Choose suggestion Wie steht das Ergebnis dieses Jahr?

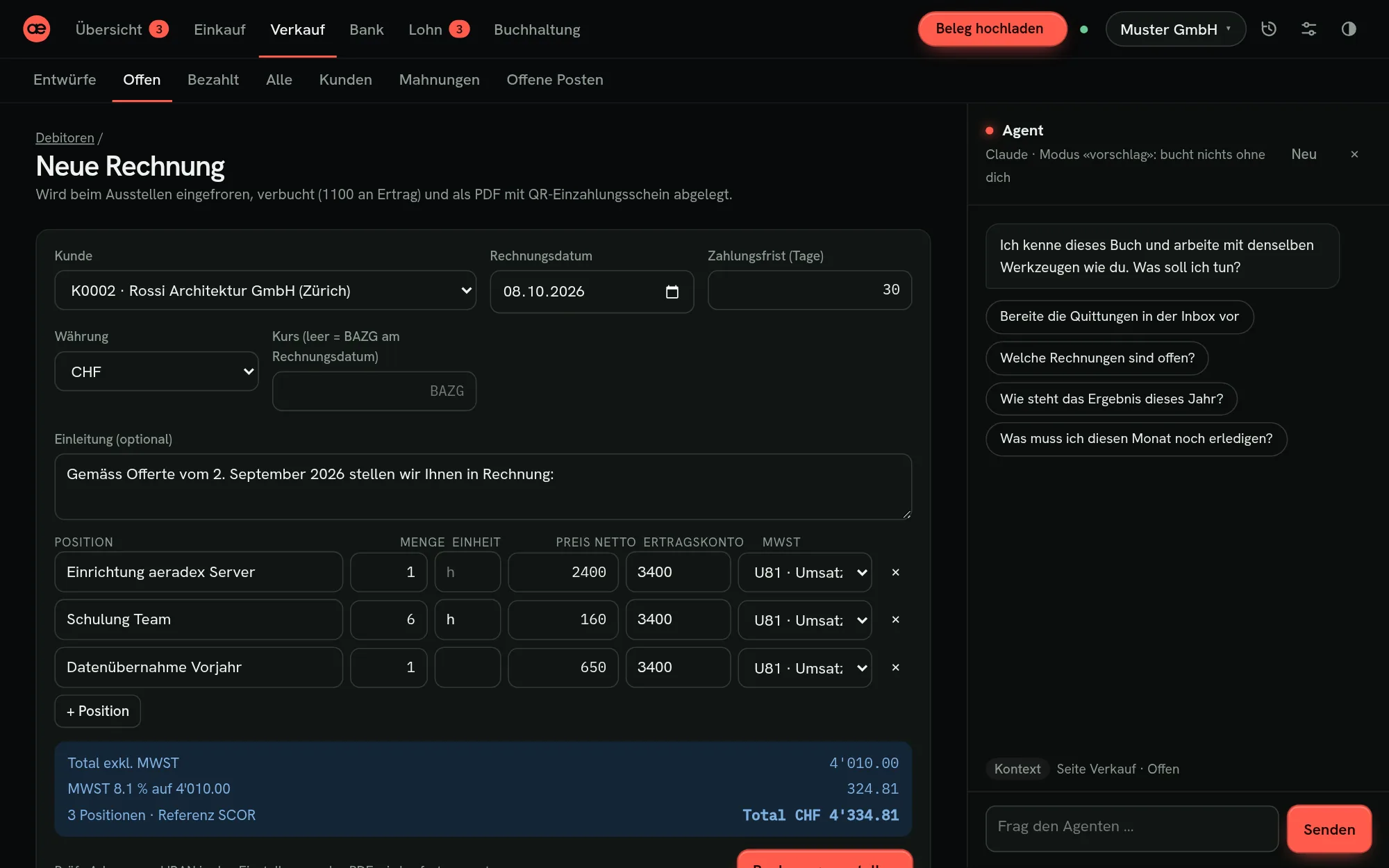point(1111,399)
